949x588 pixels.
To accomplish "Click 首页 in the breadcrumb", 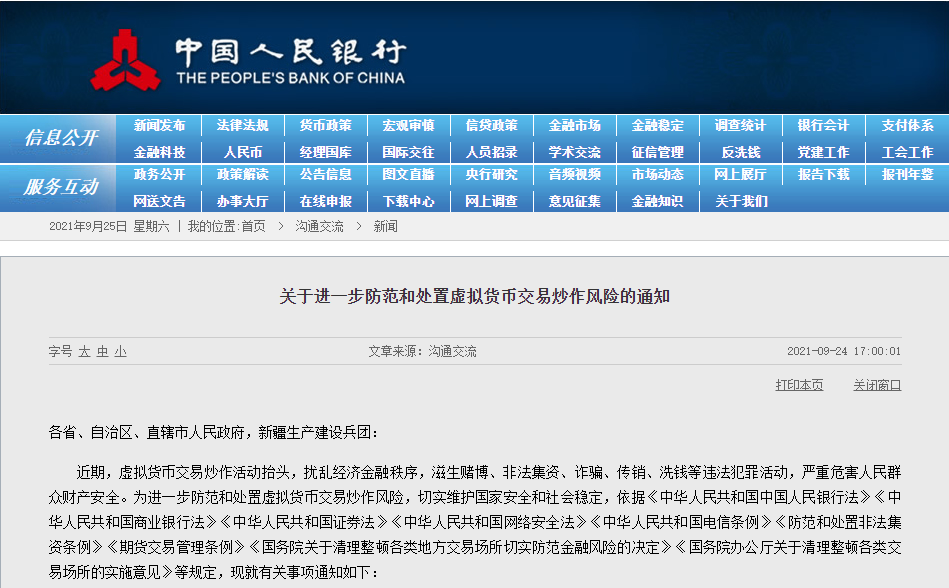I will click(x=253, y=226).
